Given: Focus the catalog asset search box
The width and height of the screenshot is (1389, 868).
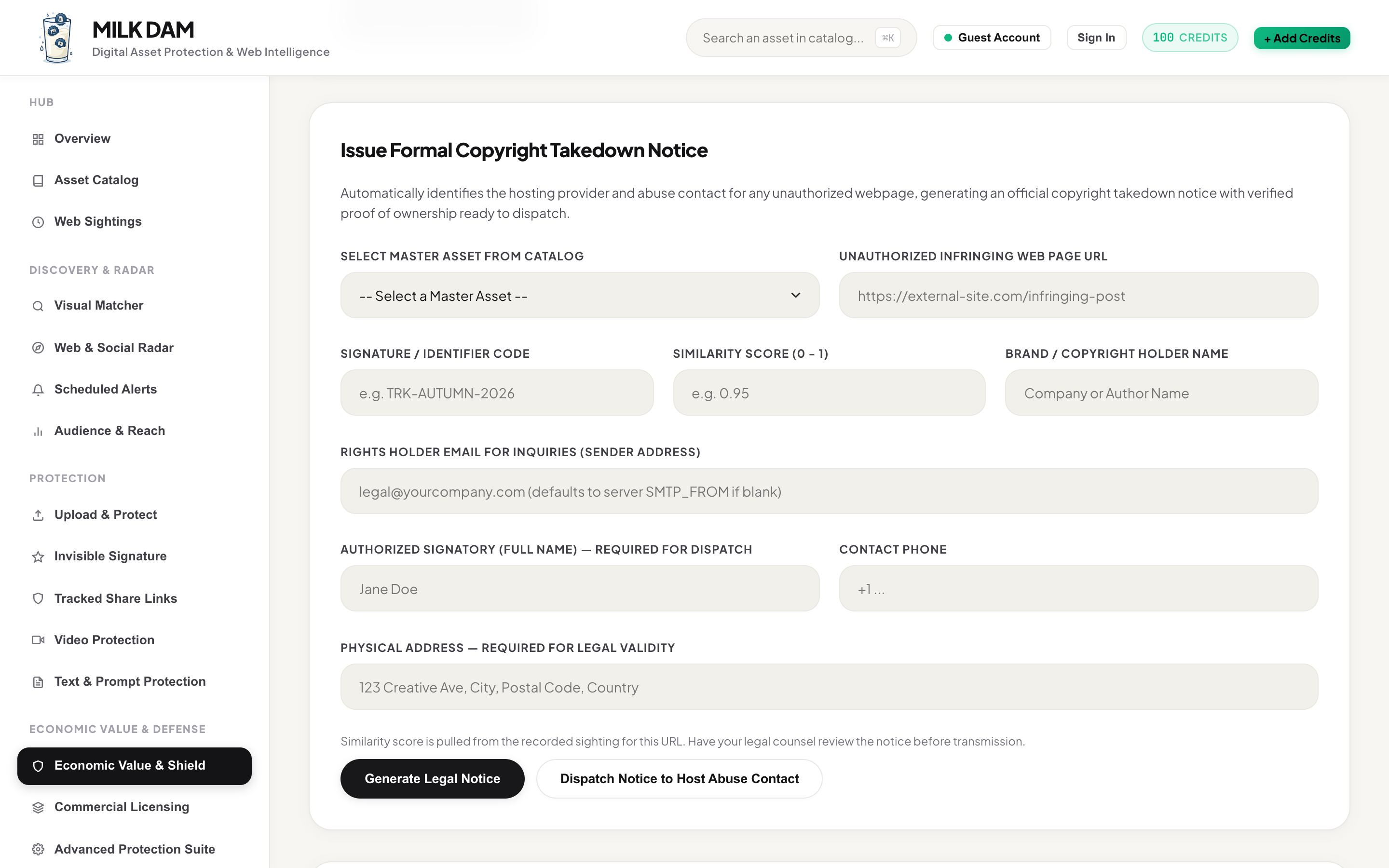Looking at the screenshot, I should [801, 38].
